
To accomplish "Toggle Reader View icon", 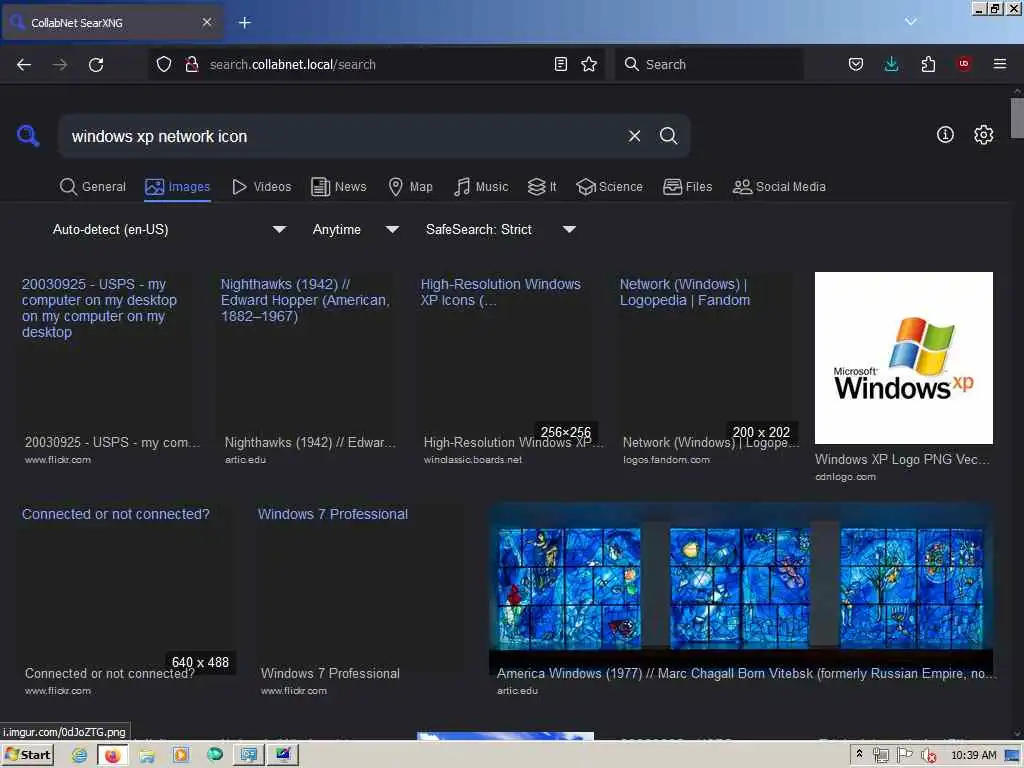I will pos(560,64).
